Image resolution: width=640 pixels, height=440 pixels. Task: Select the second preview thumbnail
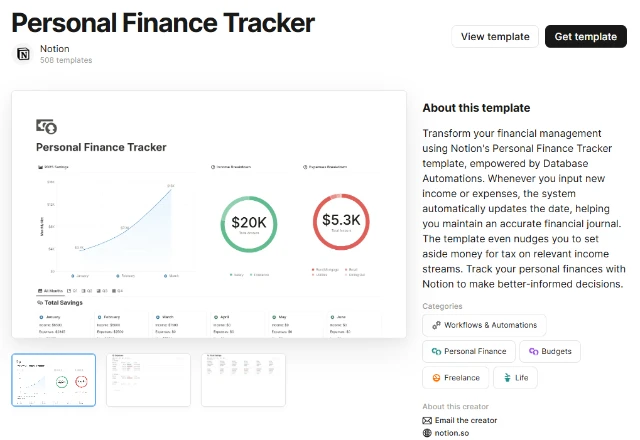point(148,380)
